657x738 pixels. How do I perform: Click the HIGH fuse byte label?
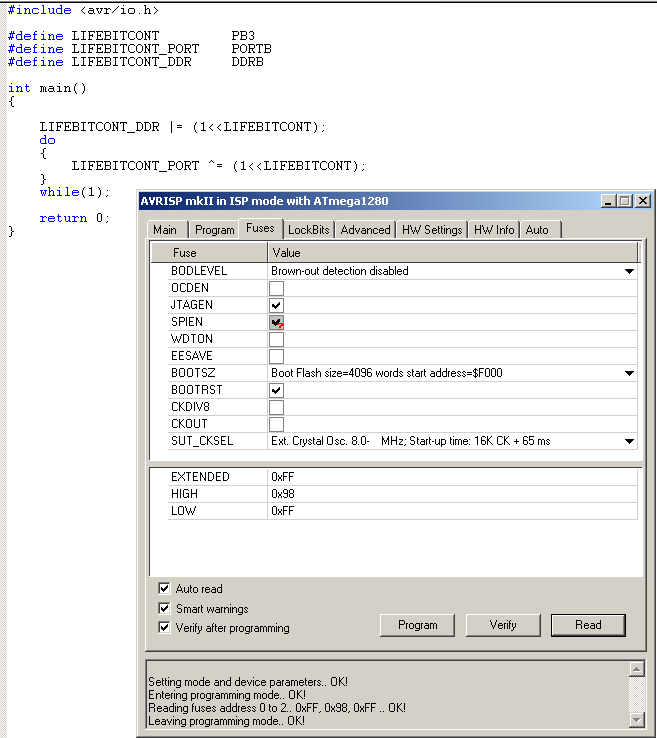click(184, 494)
